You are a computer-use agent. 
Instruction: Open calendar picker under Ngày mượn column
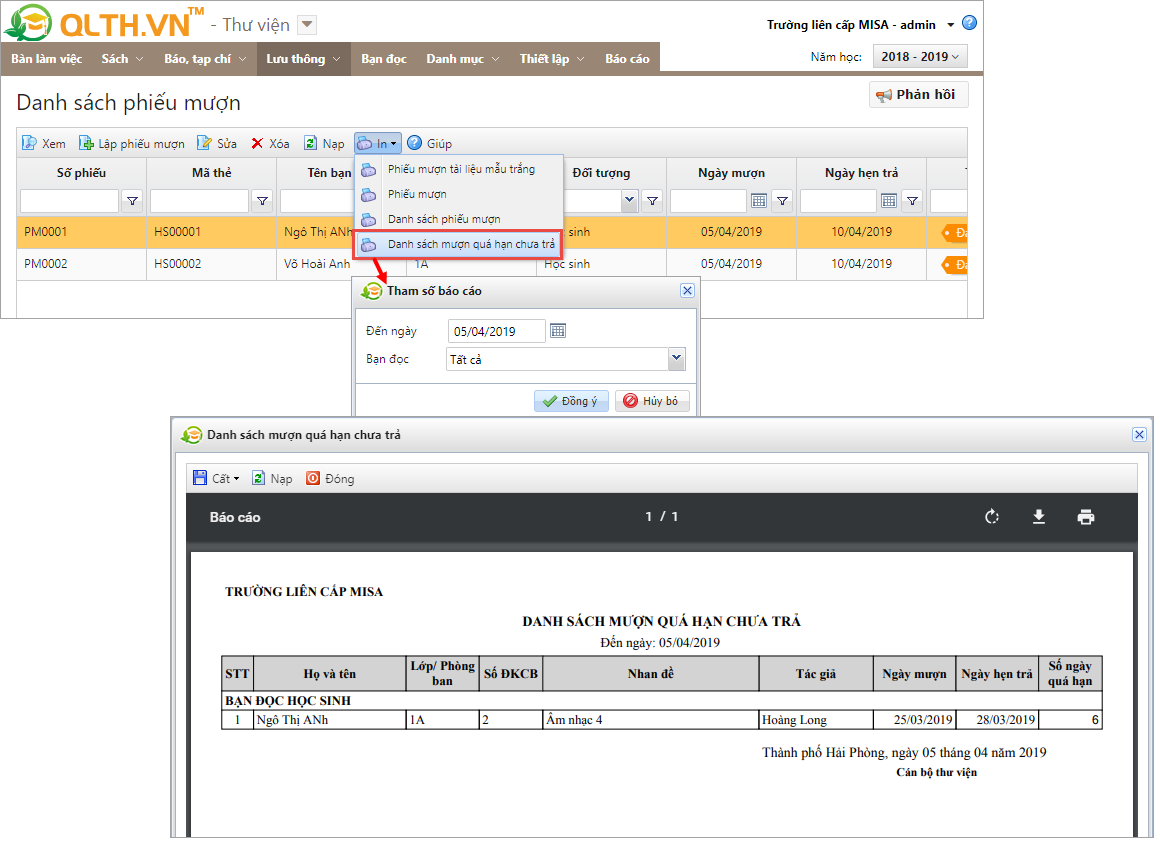point(758,200)
